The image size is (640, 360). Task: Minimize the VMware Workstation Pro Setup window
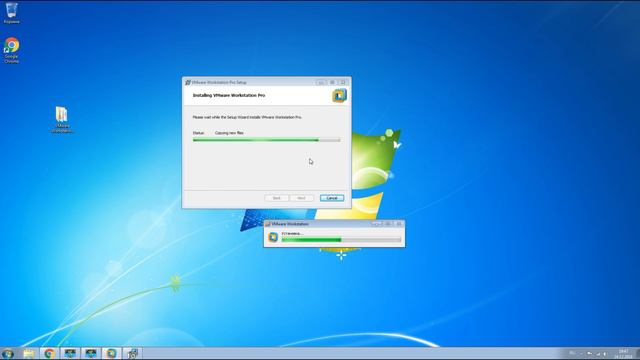(321, 82)
